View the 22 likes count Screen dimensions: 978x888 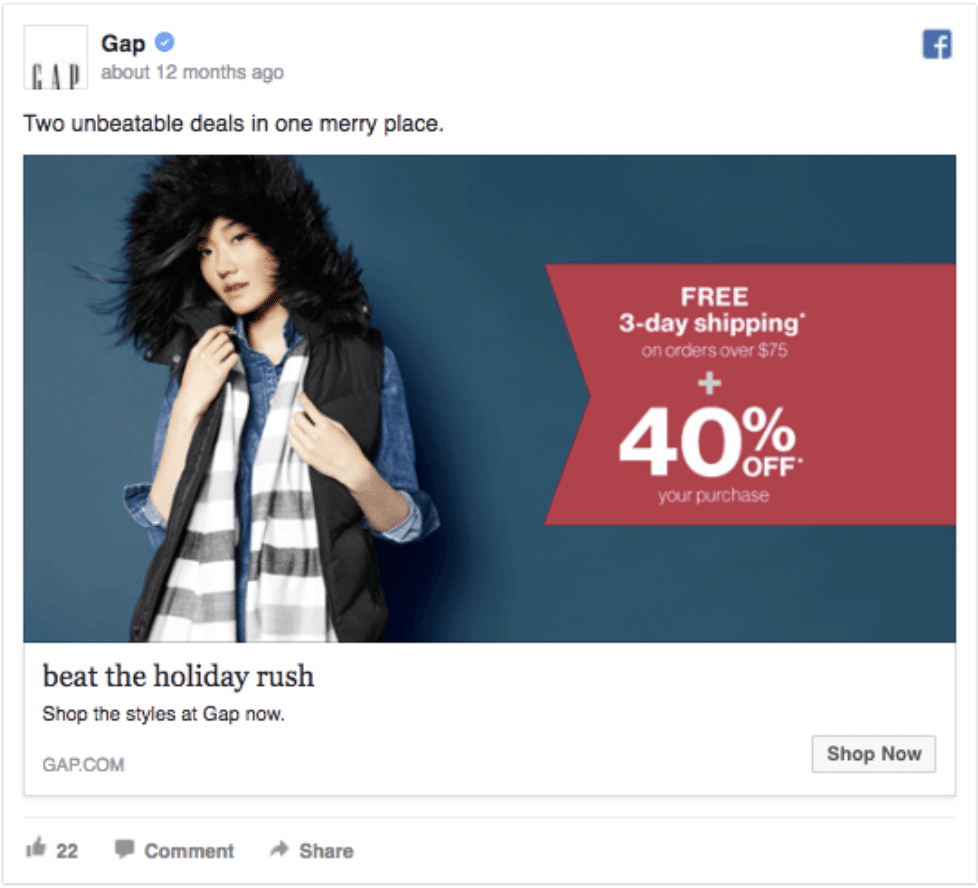point(67,851)
